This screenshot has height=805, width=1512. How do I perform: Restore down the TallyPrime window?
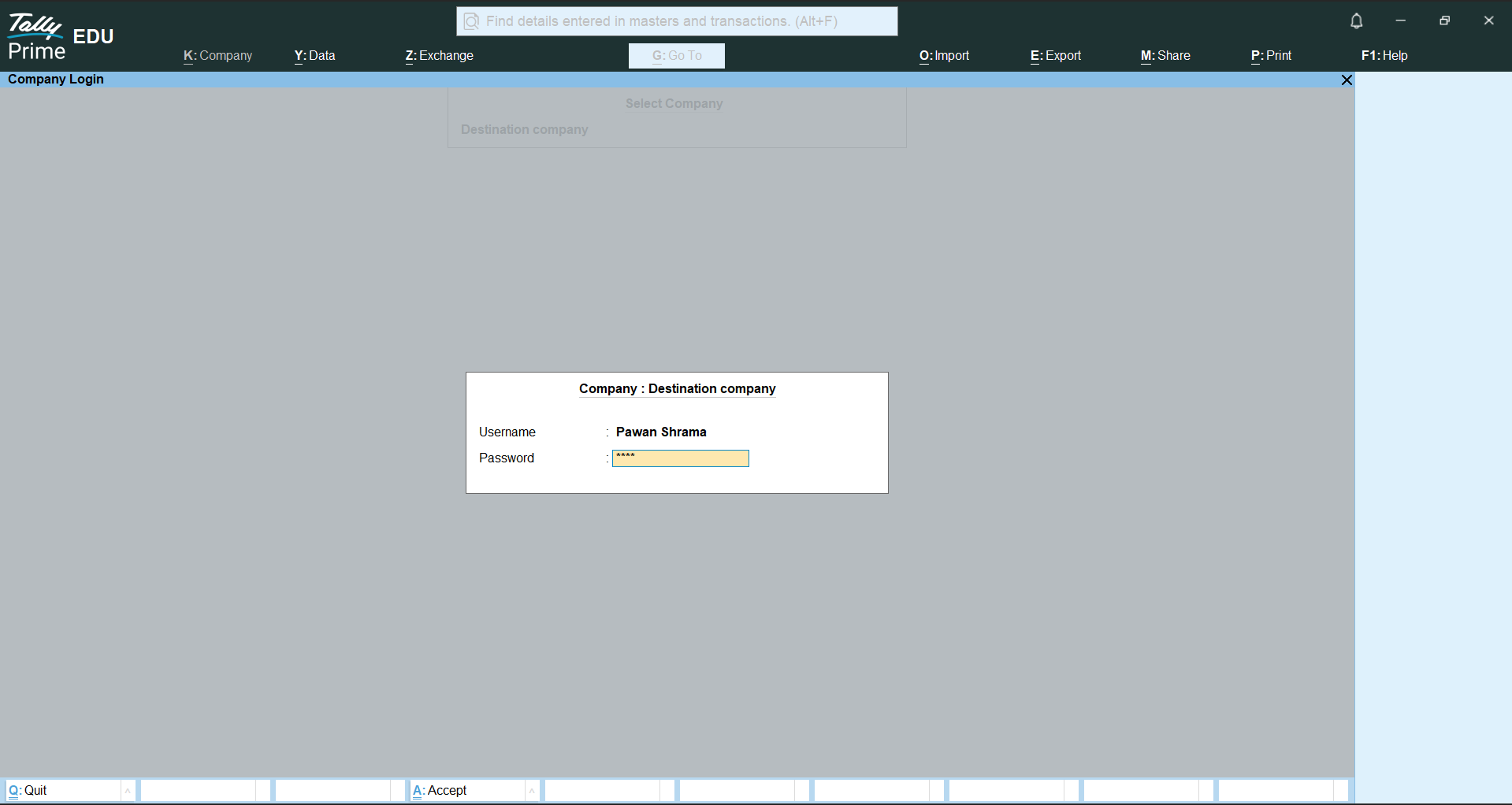[x=1444, y=20]
